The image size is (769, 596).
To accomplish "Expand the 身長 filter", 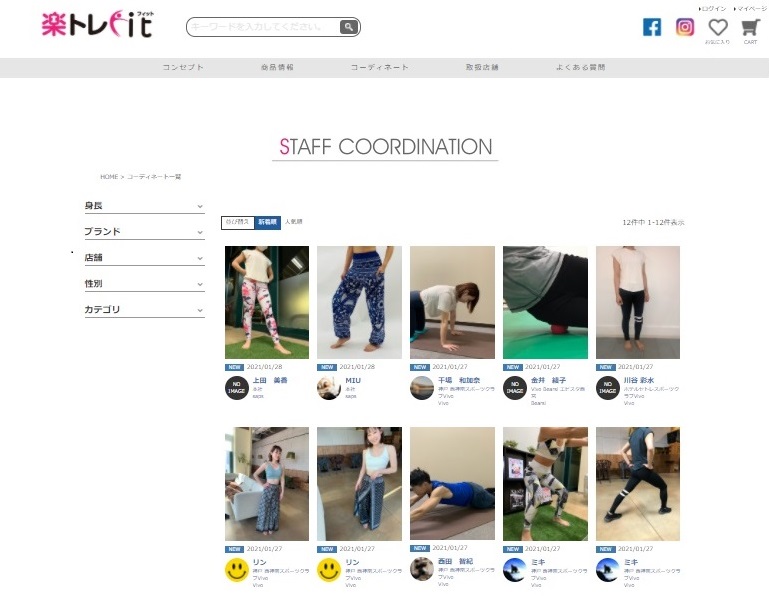I will click(144, 206).
